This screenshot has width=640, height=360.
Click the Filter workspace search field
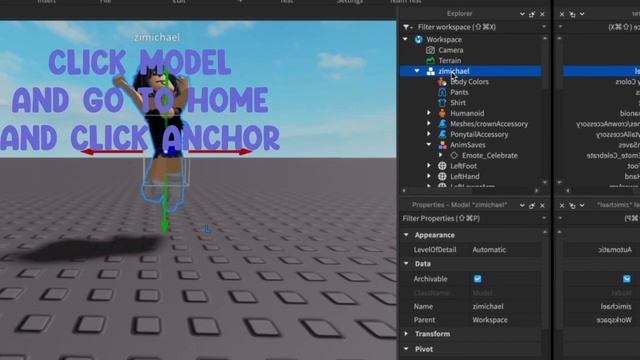(x=476, y=27)
